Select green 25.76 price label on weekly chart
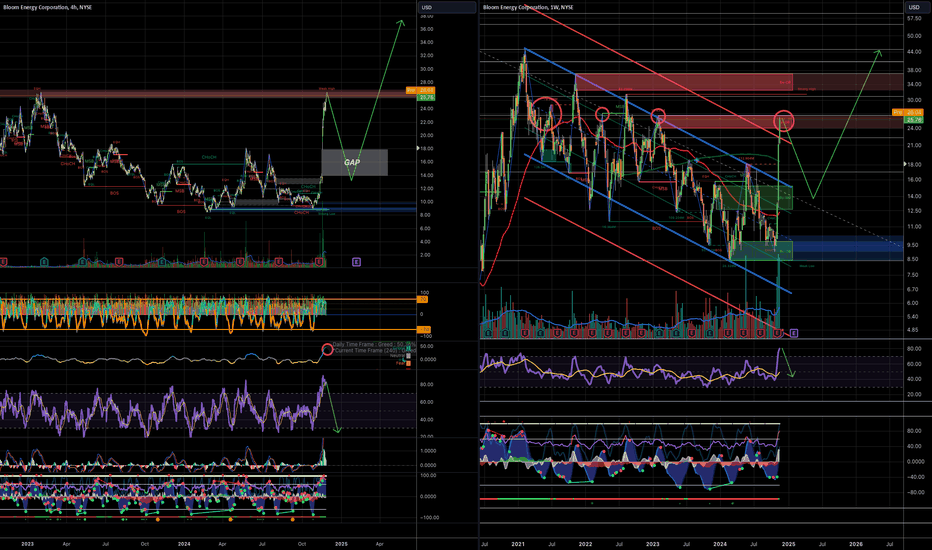 click(x=914, y=120)
